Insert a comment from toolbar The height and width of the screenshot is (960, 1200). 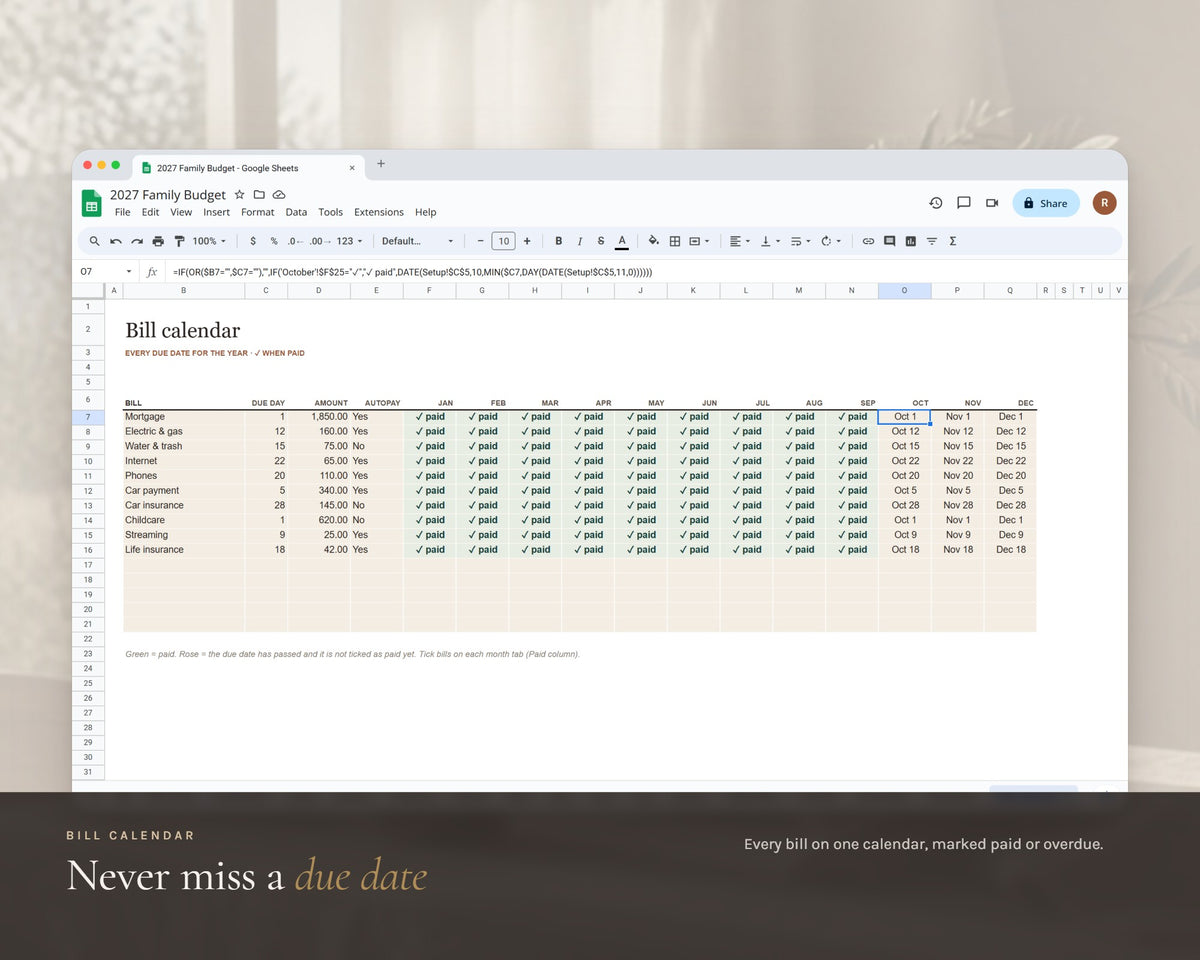[x=889, y=241]
